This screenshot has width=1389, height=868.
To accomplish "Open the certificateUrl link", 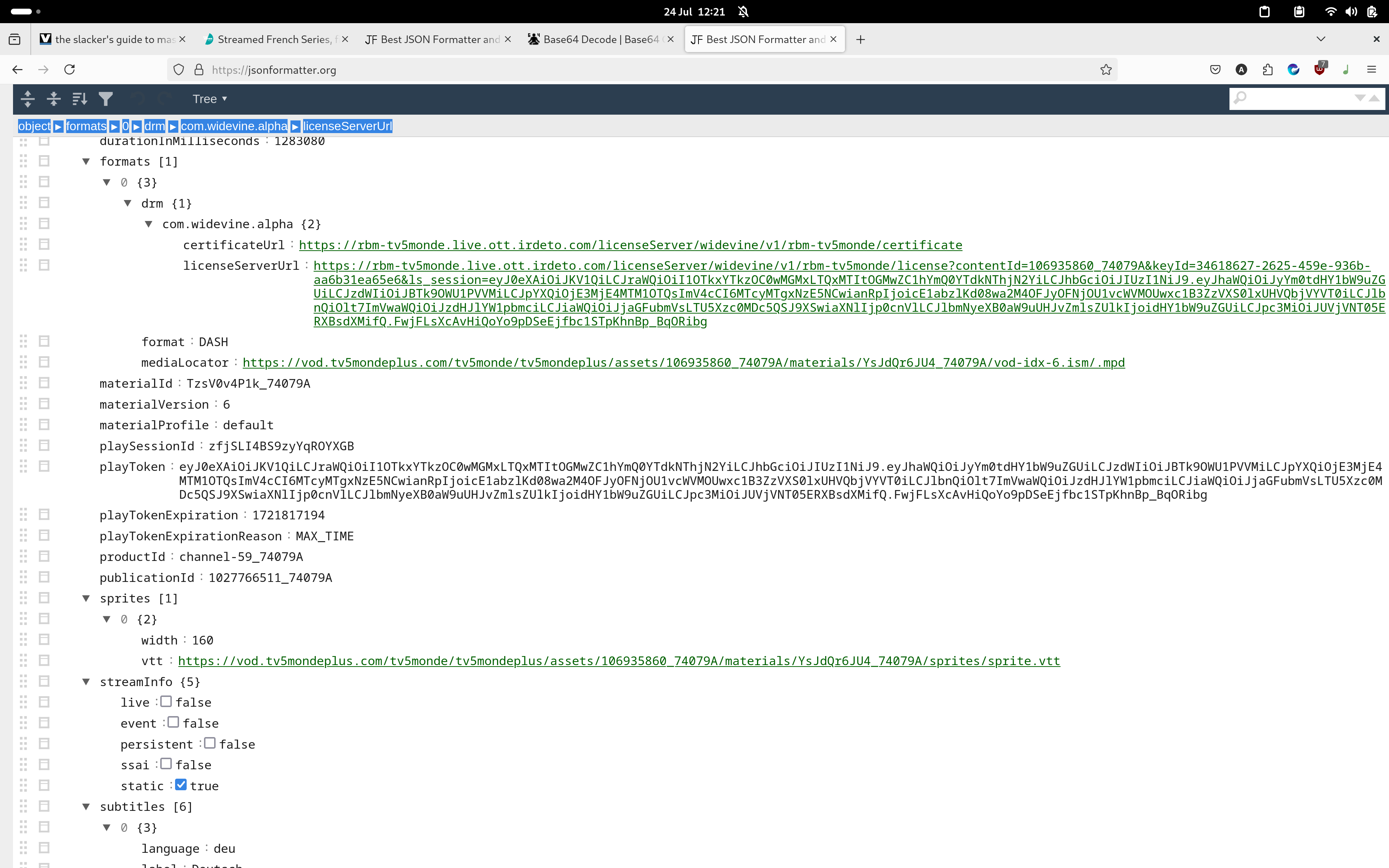I will [x=630, y=245].
